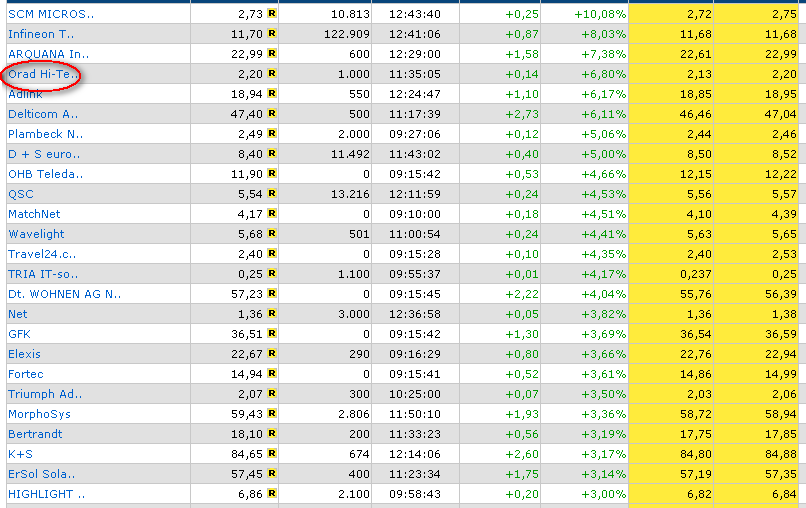Open the Orad Hi-Te.. stock link
Image resolution: width=806 pixels, height=508 pixels.
point(43,74)
